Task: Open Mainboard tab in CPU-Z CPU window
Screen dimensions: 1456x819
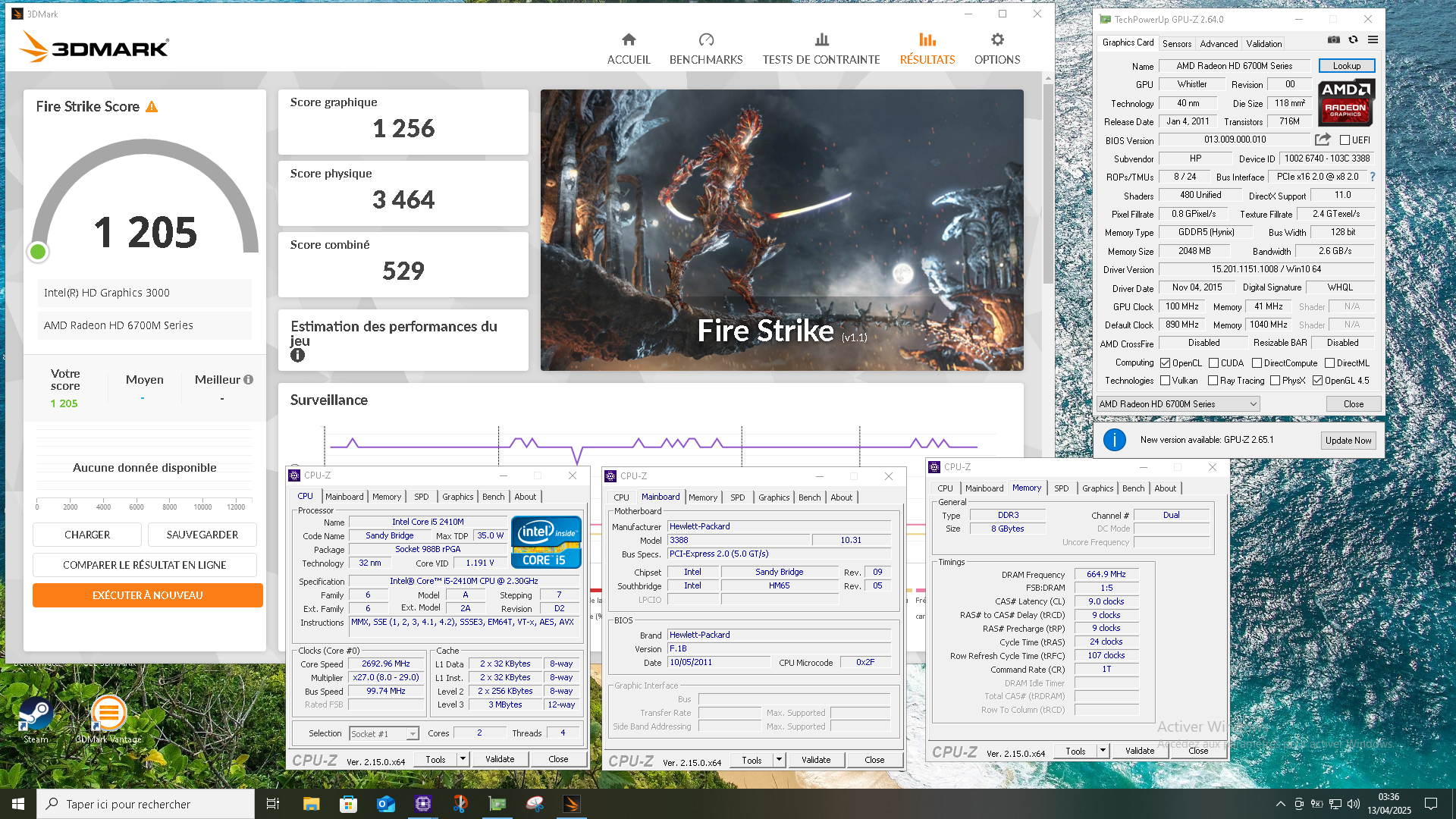Action: [x=344, y=497]
